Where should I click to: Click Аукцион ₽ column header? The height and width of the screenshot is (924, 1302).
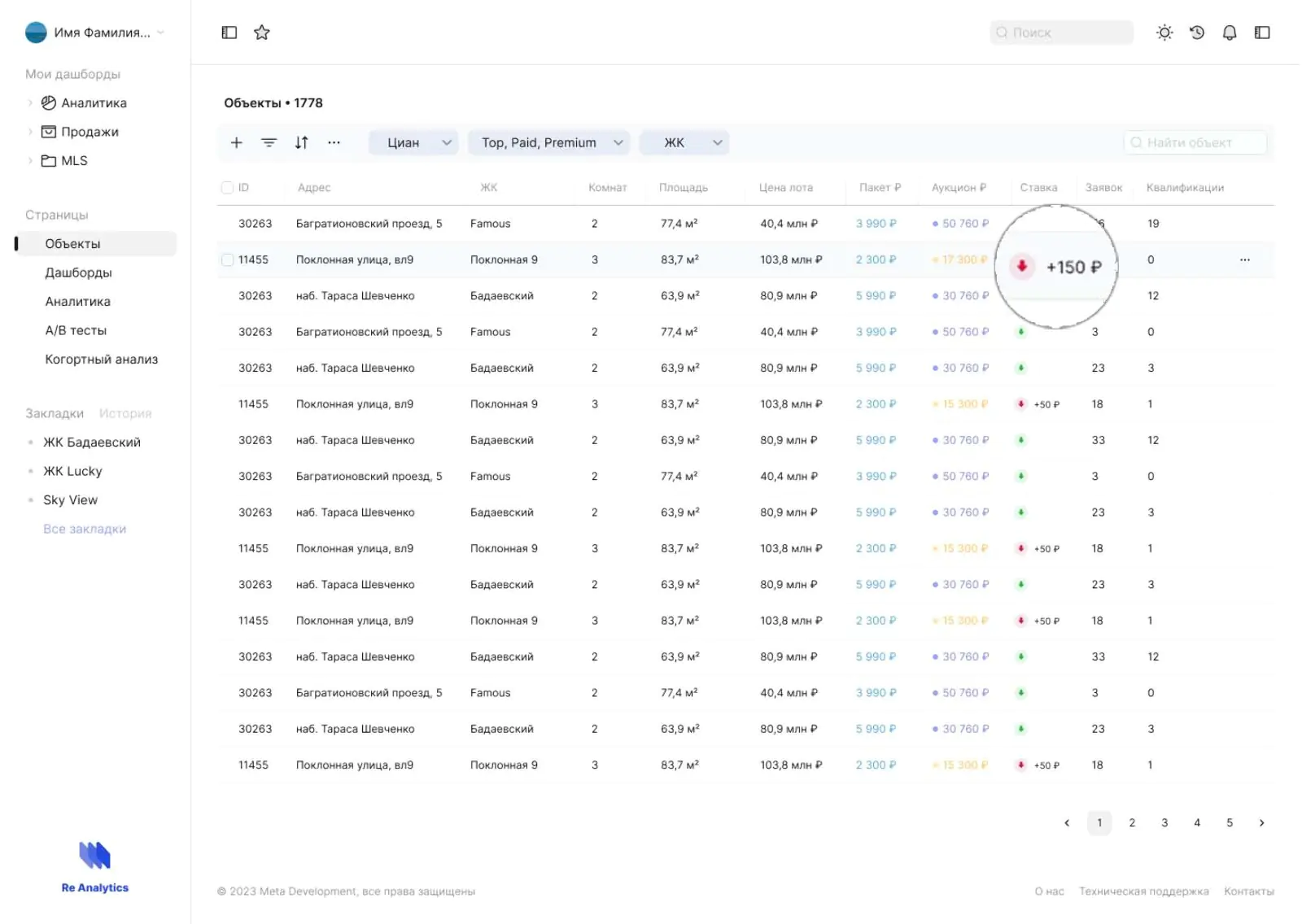pyautogui.click(x=959, y=188)
